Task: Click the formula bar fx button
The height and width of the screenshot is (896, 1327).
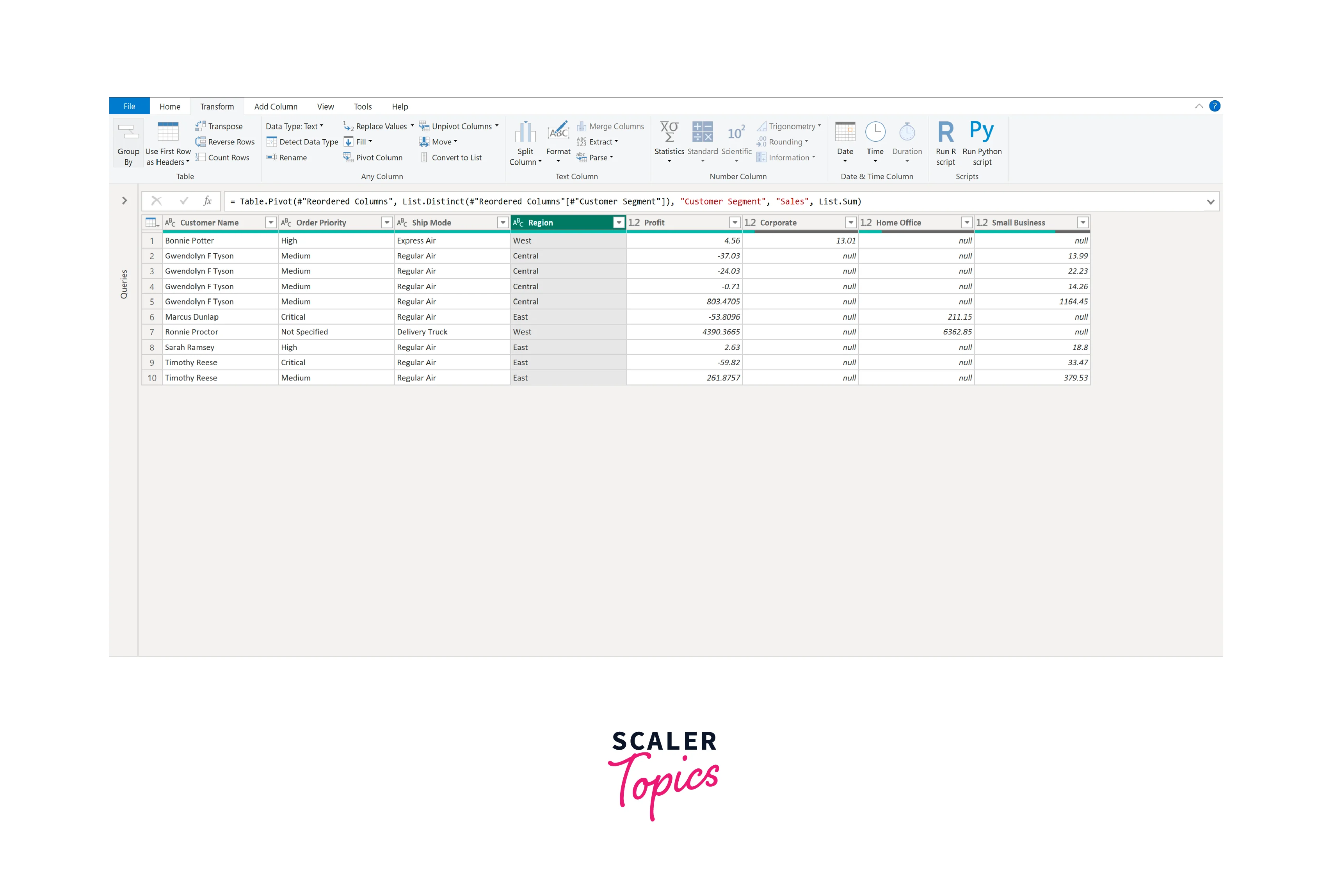Action: (x=208, y=201)
